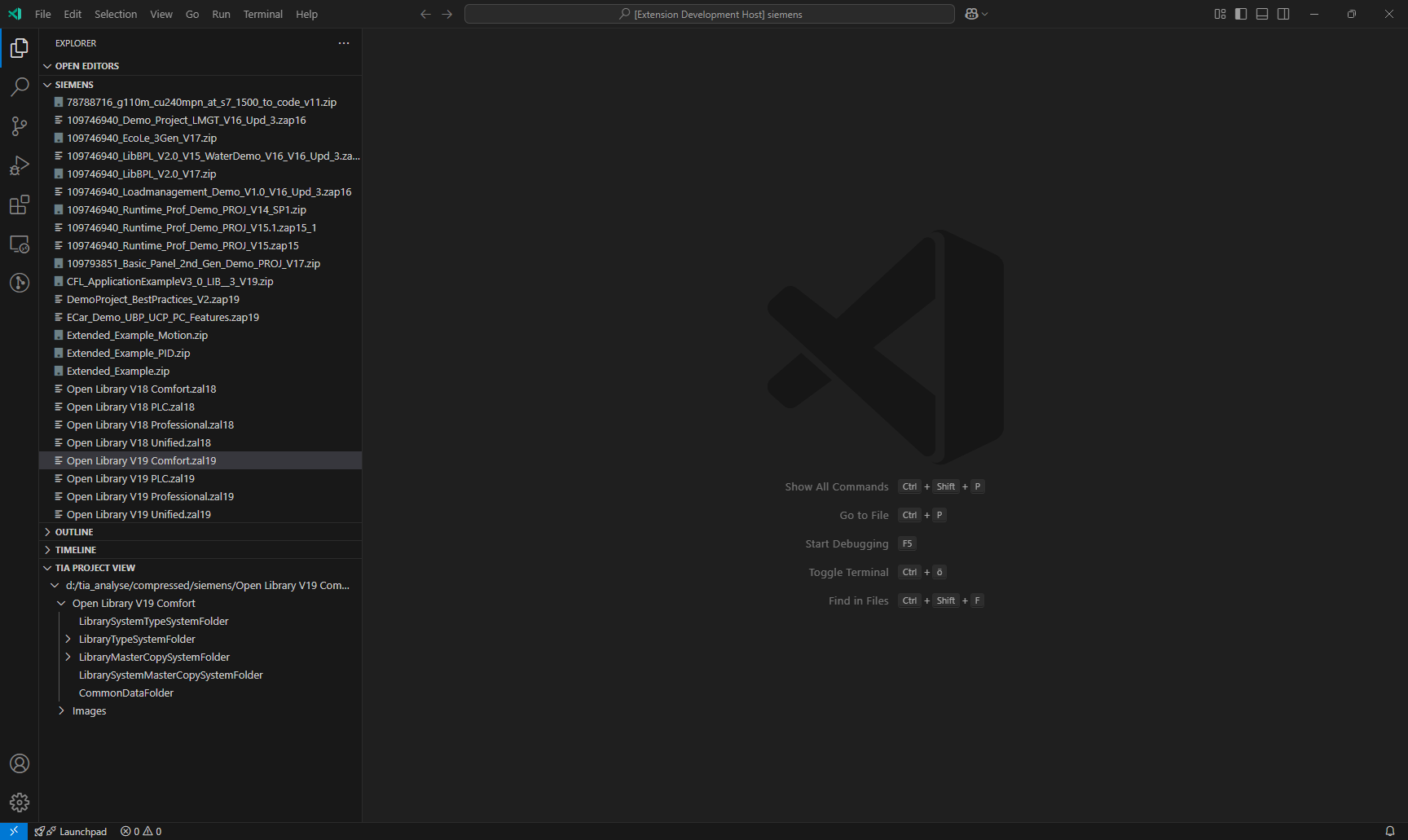Select DemoProject_BestPractices_V2.zap19 file
Screen dimensions: 1408x840
(200, 299)
